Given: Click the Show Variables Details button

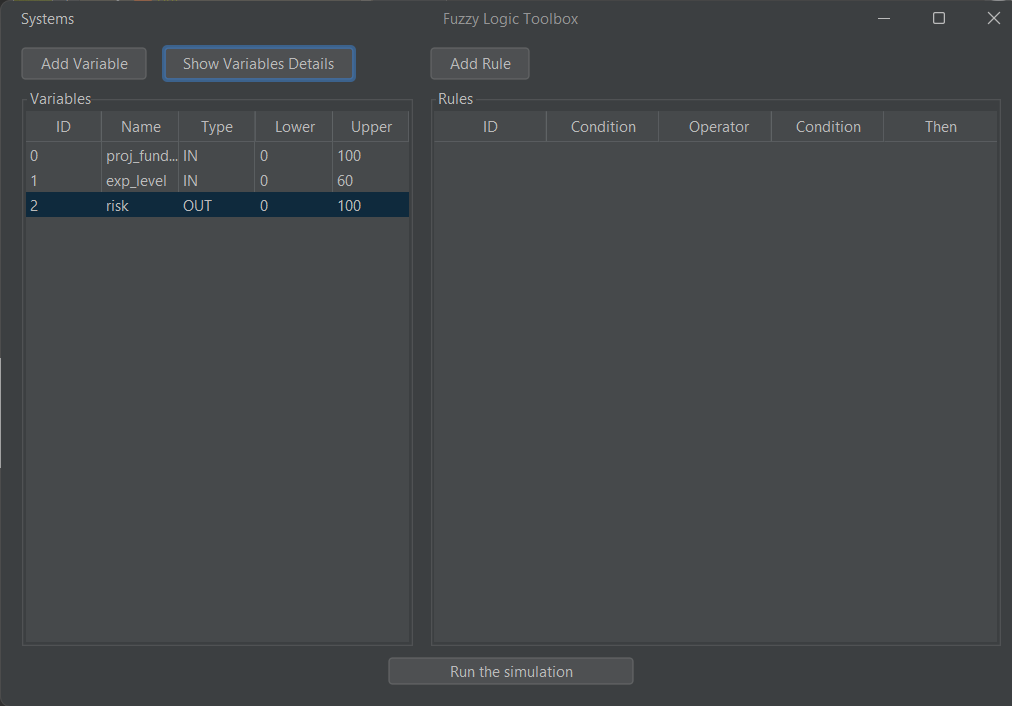Looking at the screenshot, I should click(x=258, y=63).
